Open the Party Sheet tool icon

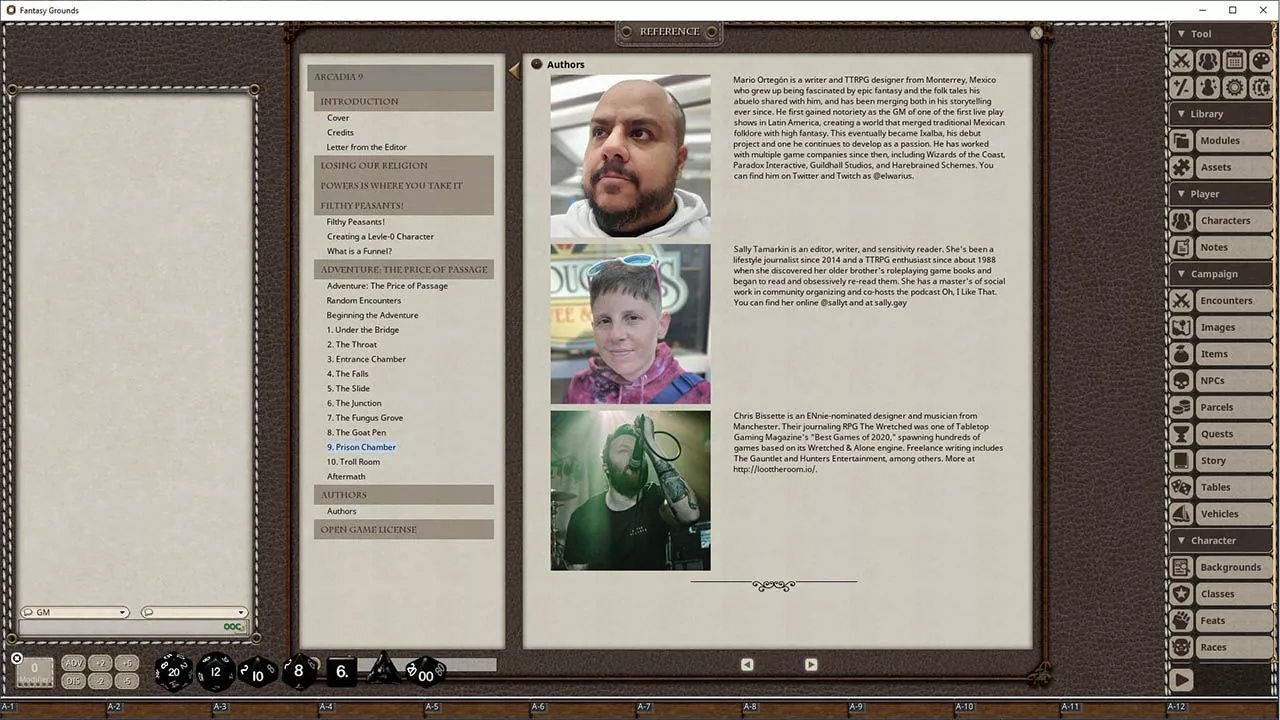click(x=1208, y=61)
